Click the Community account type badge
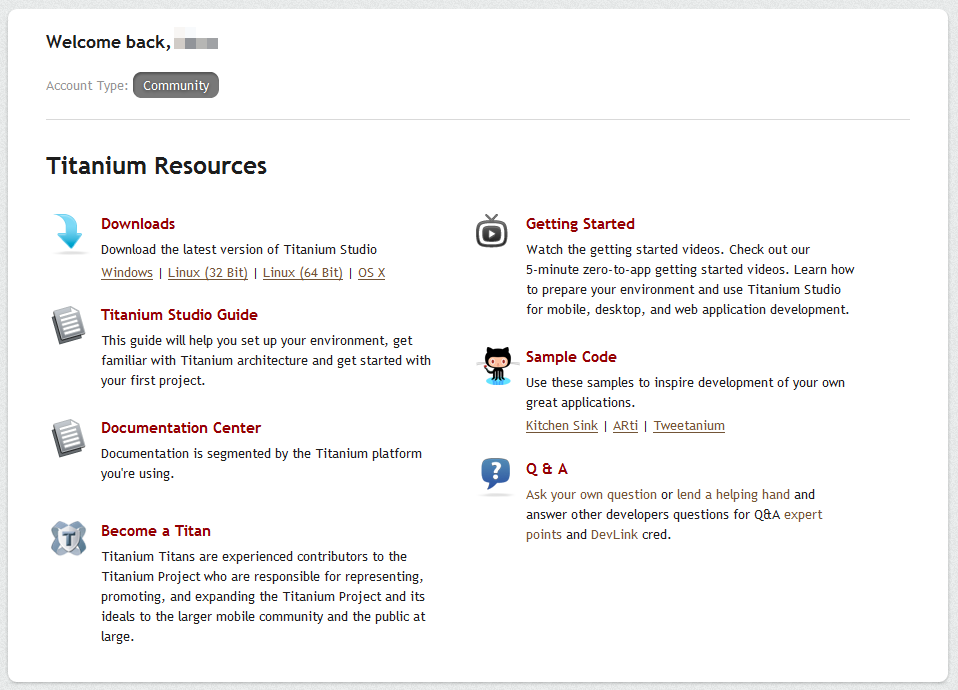 (x=176, y=86)
